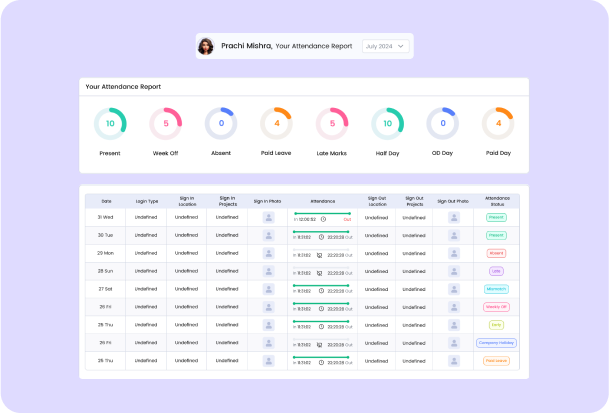Click the Weekly Off status badge
This screenshot has width=609, height=413.
(496, 308)
